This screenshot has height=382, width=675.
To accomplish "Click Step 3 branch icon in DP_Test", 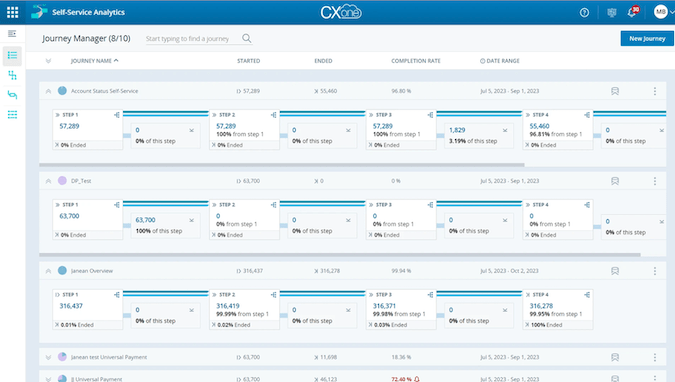I will pos(430,205).
